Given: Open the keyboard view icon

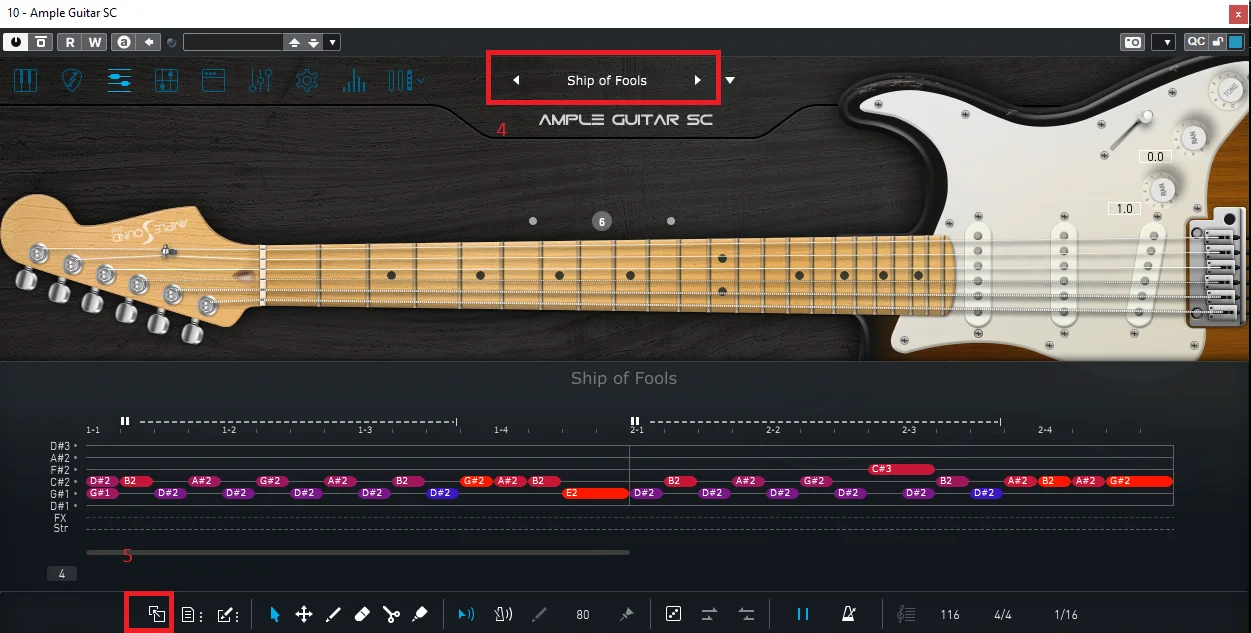Looking at the screenshot, I should pos(26,81).
